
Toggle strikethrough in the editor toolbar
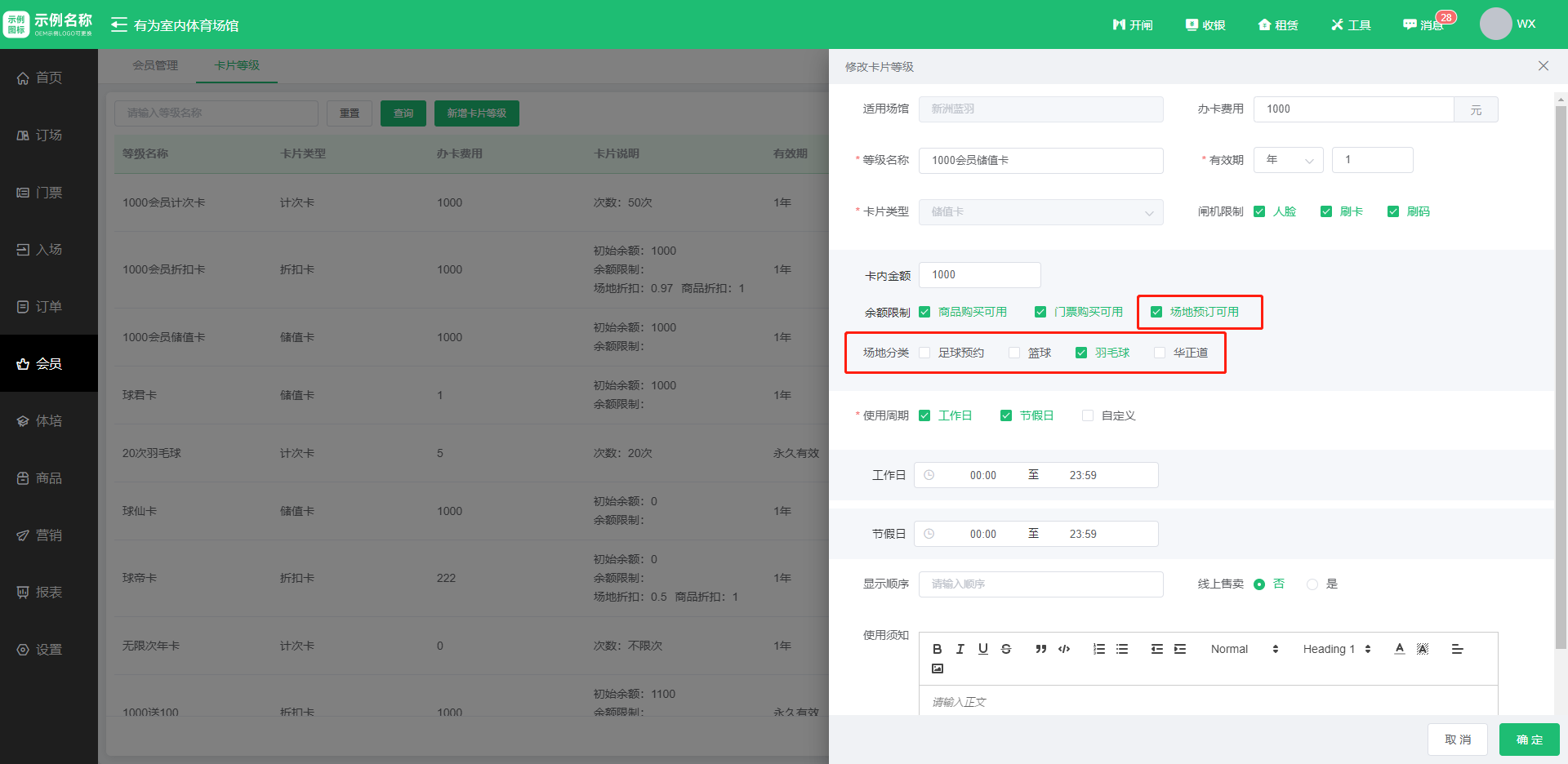click(1006, 649)
